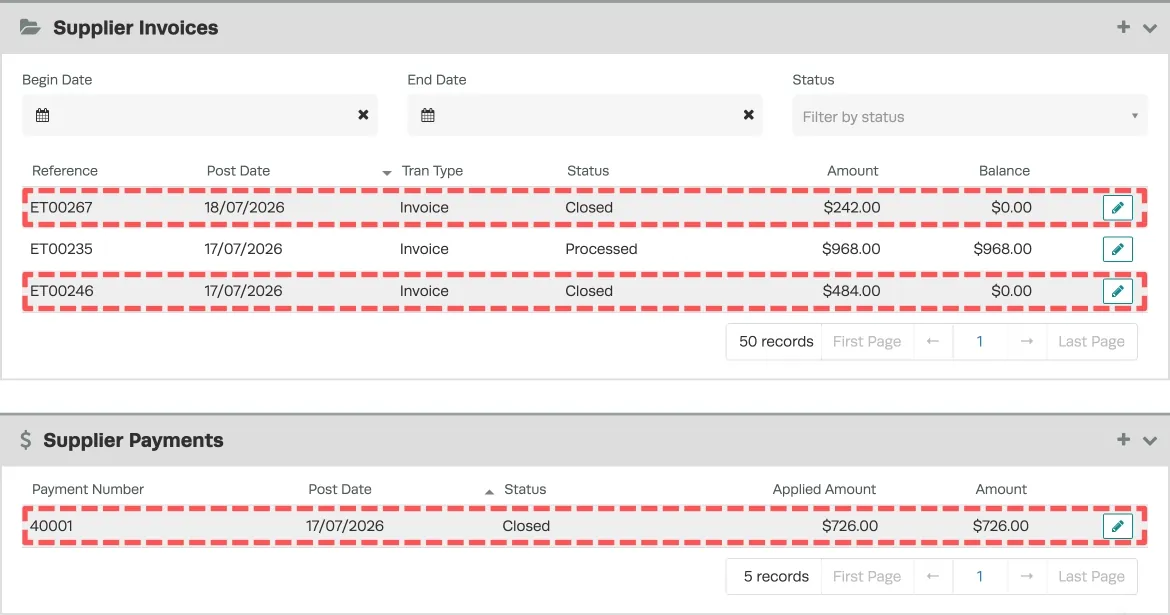This screenshot has height=615, width=1170.
Task: Click the Processed status of ET00235
Action: [601, 249]
